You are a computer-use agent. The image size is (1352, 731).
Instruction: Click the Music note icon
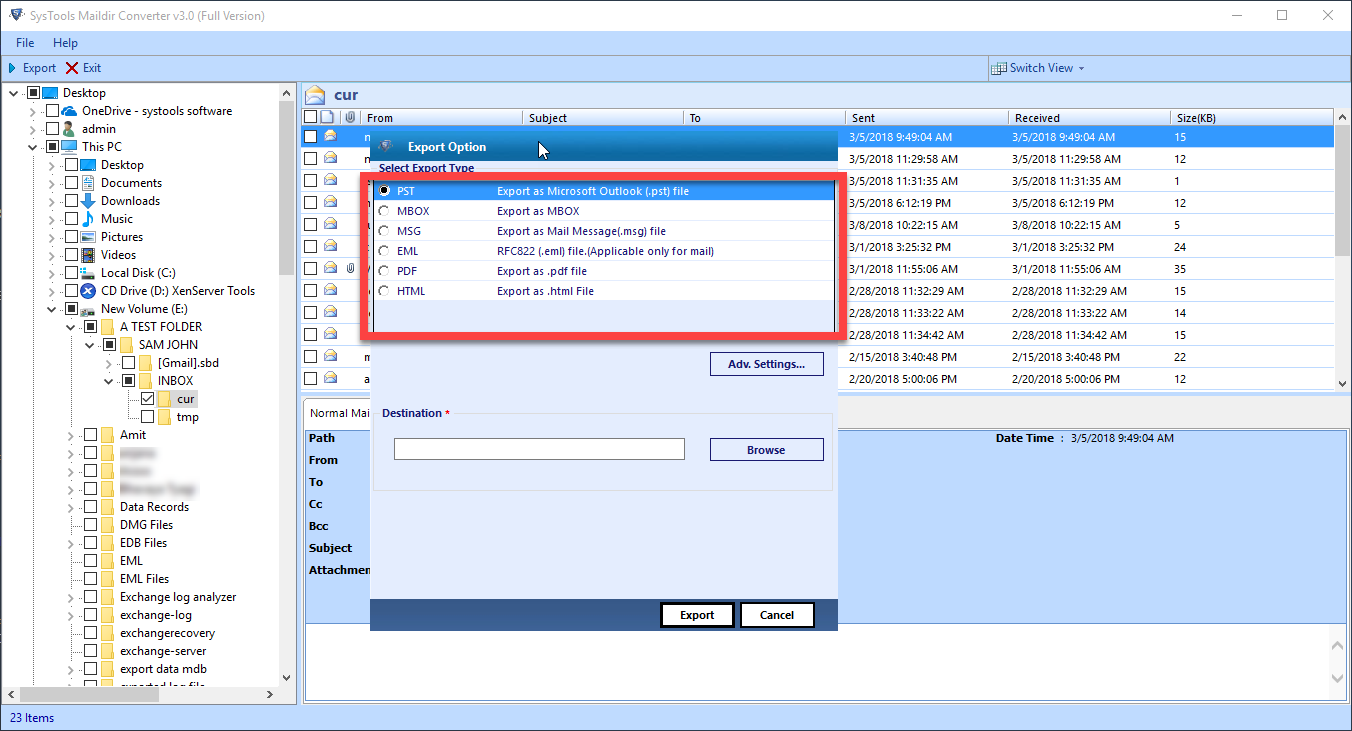coord(88,219)
